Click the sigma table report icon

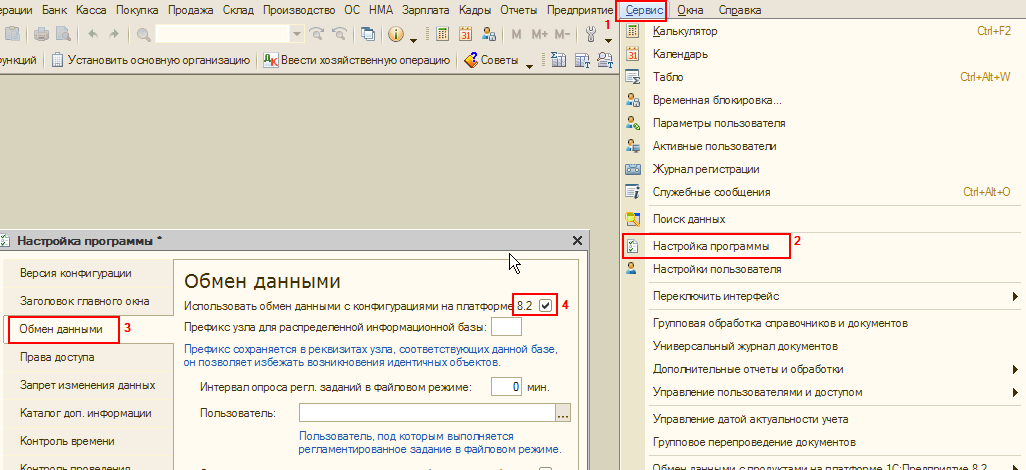(x=558, y=60)
